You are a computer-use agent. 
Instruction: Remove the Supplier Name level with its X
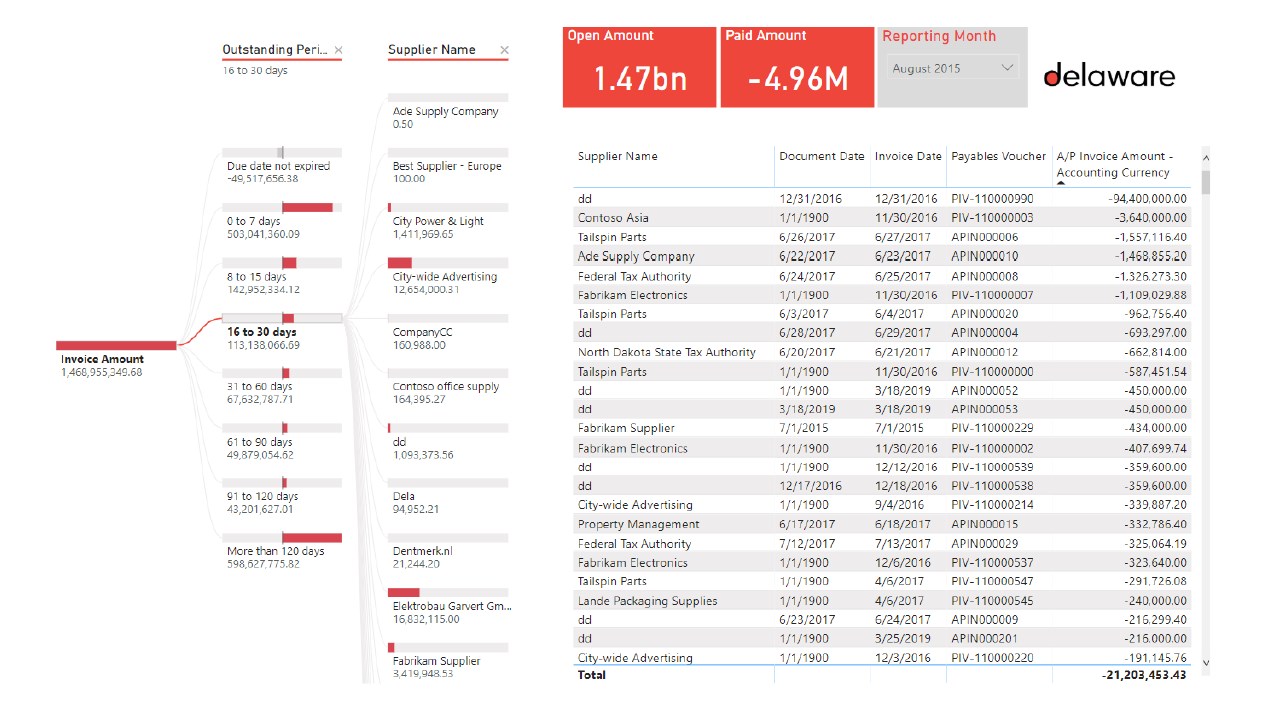coord(504,50)
